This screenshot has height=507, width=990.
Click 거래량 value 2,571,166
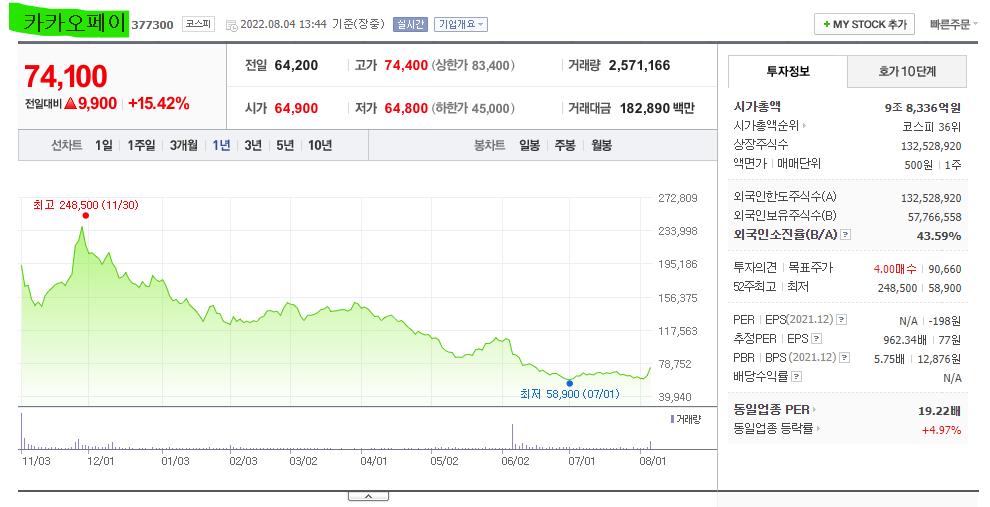coord(640,66)
